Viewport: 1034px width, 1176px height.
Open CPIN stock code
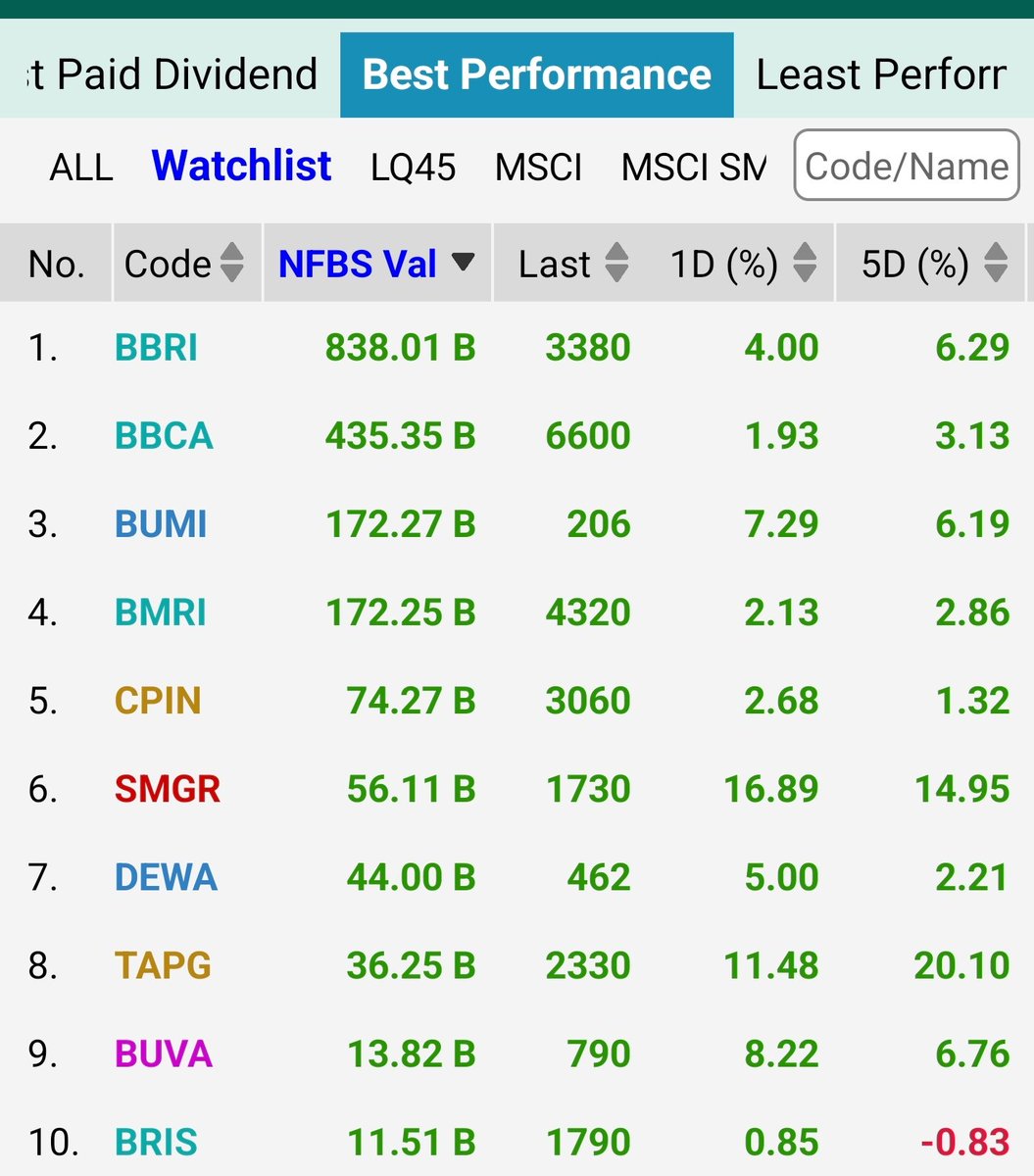click(158, 701)
